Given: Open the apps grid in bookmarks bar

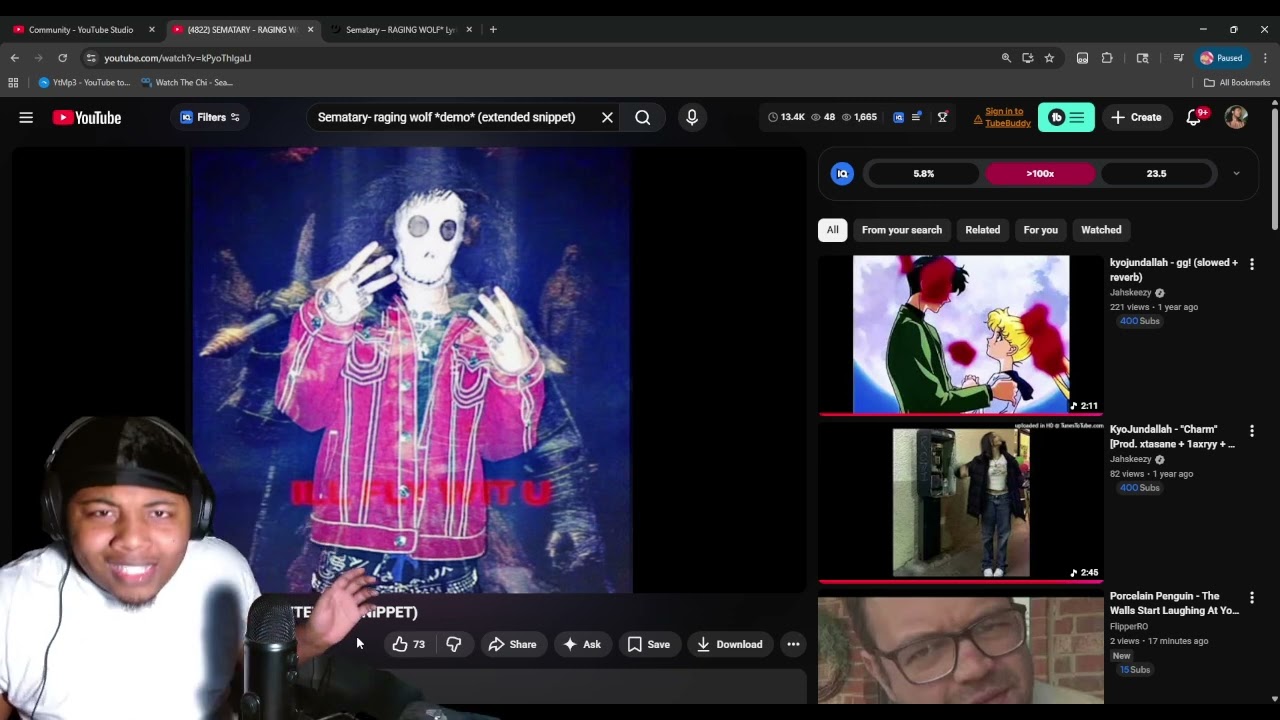Looking at the screenshot, I should pos(13,82).
